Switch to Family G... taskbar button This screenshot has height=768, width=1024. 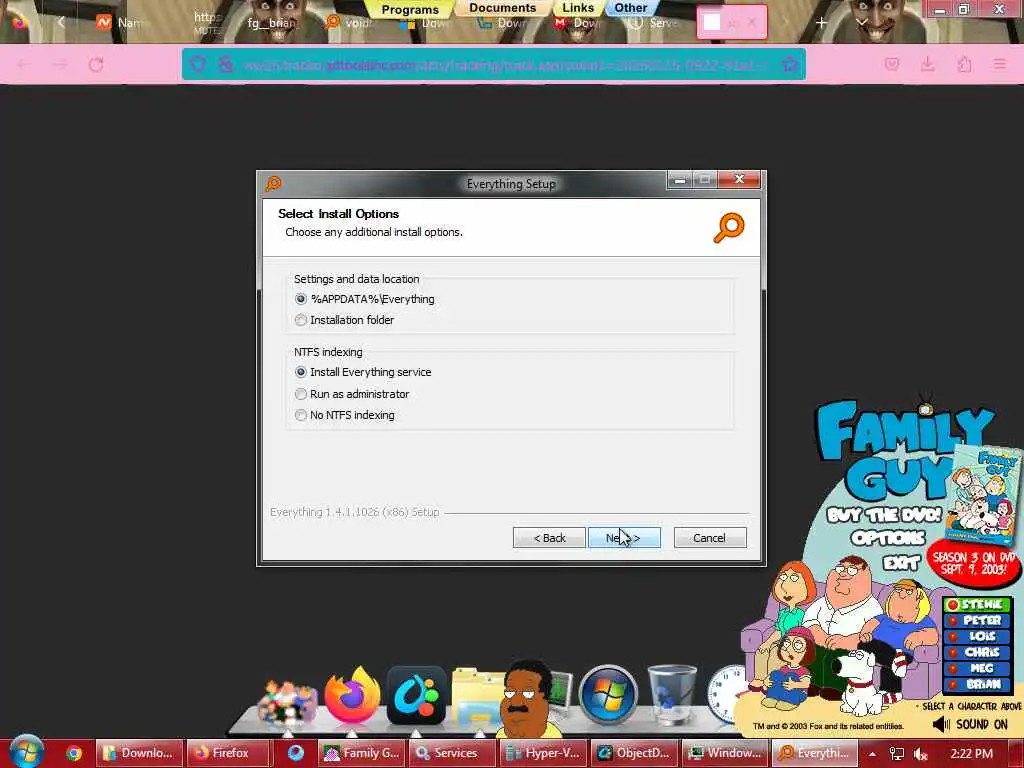point(362,753)
